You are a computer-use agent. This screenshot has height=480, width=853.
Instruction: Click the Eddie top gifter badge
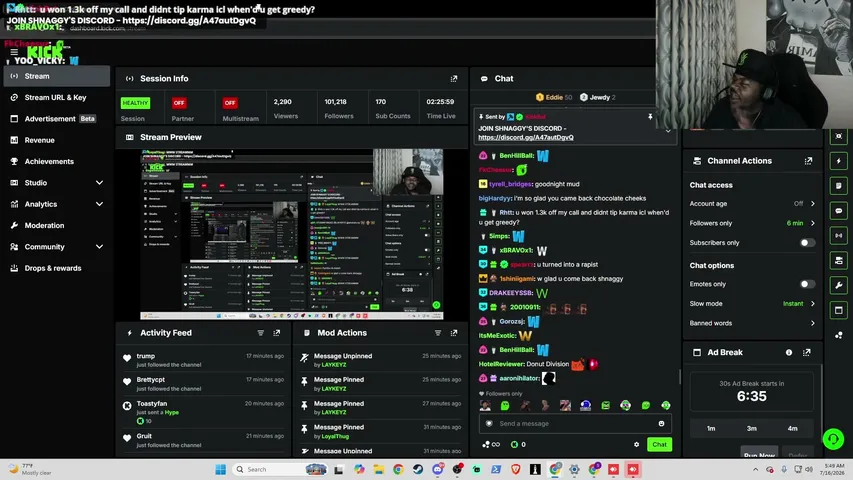tap(554, 97)
